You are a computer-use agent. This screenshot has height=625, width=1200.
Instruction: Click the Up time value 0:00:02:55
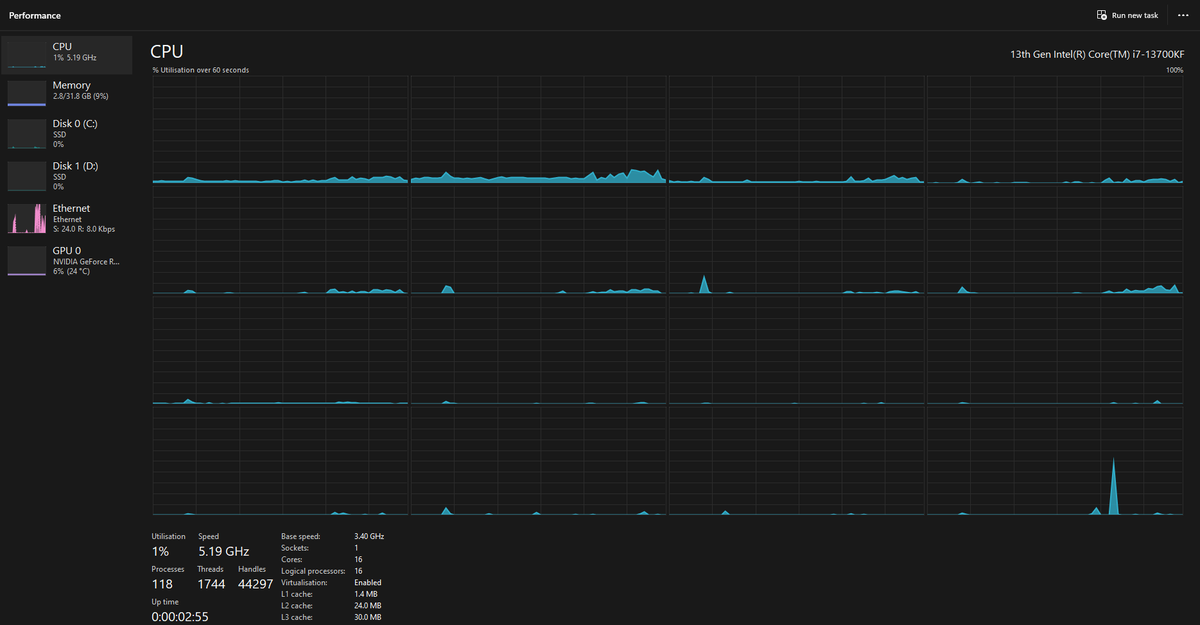(181, 616)
